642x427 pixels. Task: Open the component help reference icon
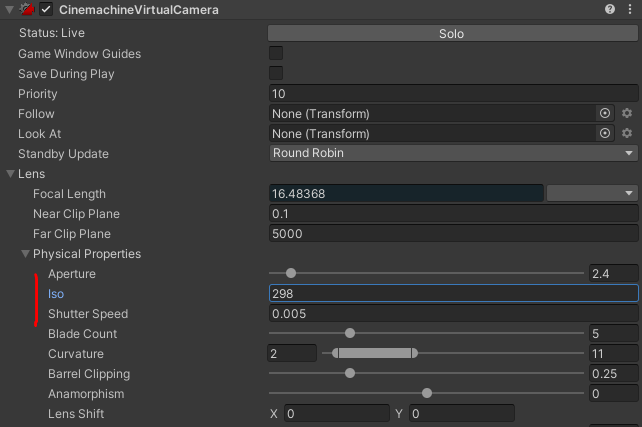click(x=610, y=9)
